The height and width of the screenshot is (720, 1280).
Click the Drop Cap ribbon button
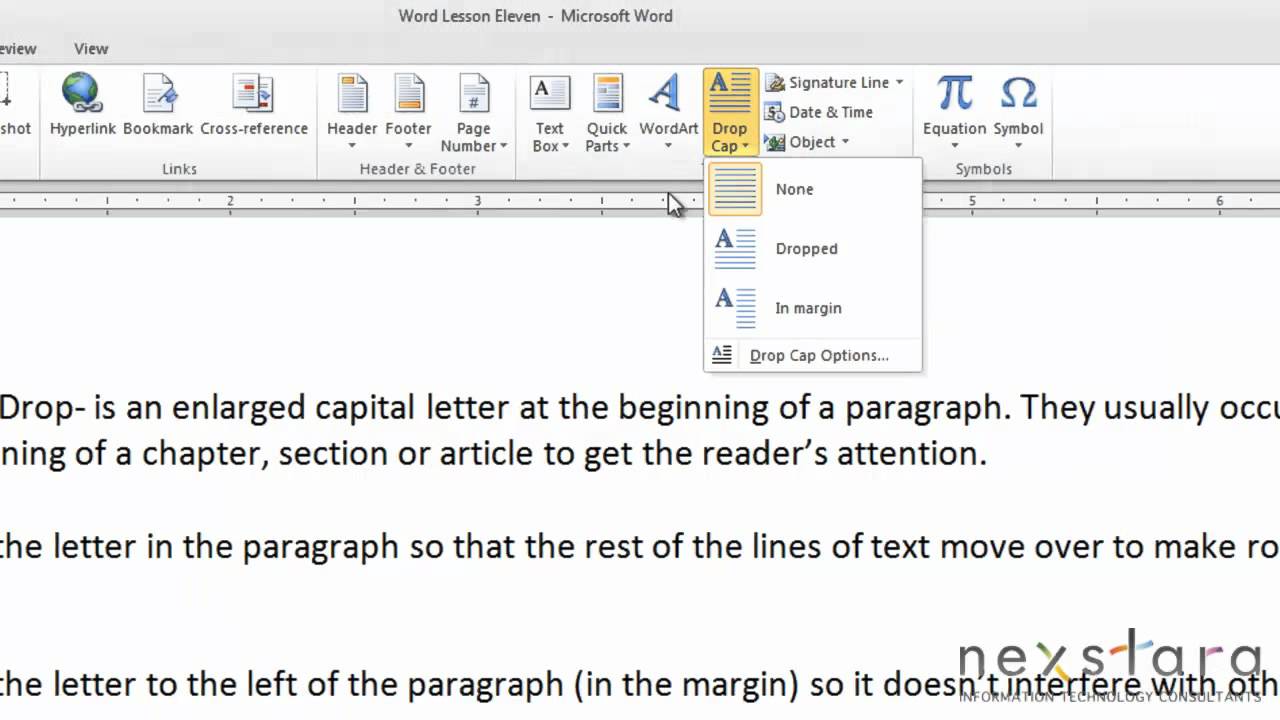[x=730, y=112]
